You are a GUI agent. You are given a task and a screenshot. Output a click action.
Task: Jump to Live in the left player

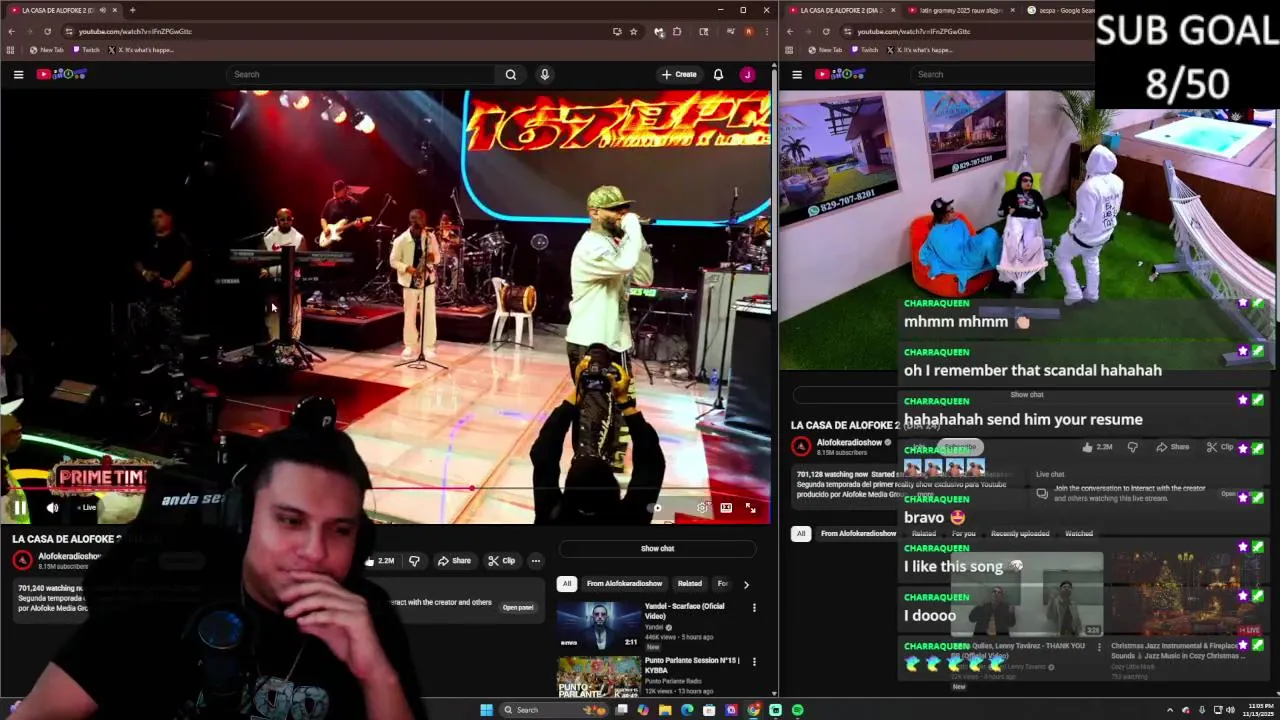click(x=88, y=508)
